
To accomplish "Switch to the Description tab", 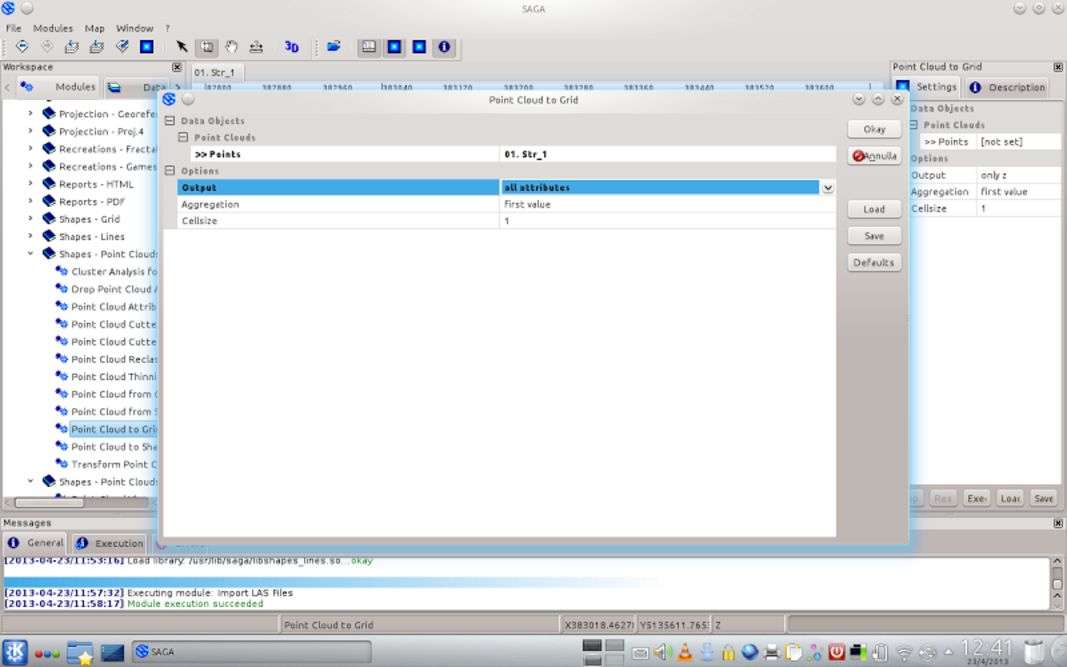I will (1007, 87).
